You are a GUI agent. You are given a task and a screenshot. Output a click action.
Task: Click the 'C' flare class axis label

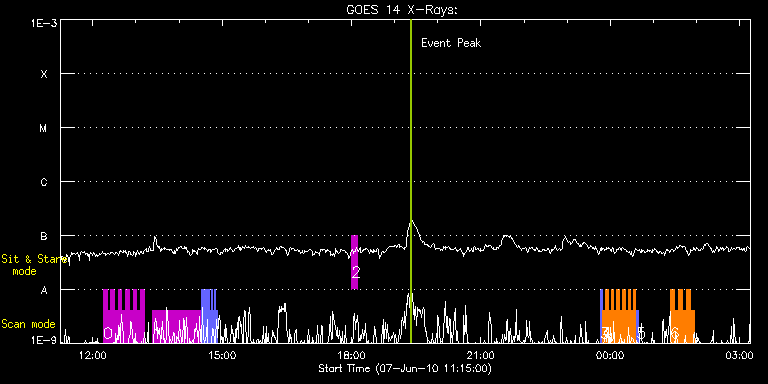tap(44, 182)
